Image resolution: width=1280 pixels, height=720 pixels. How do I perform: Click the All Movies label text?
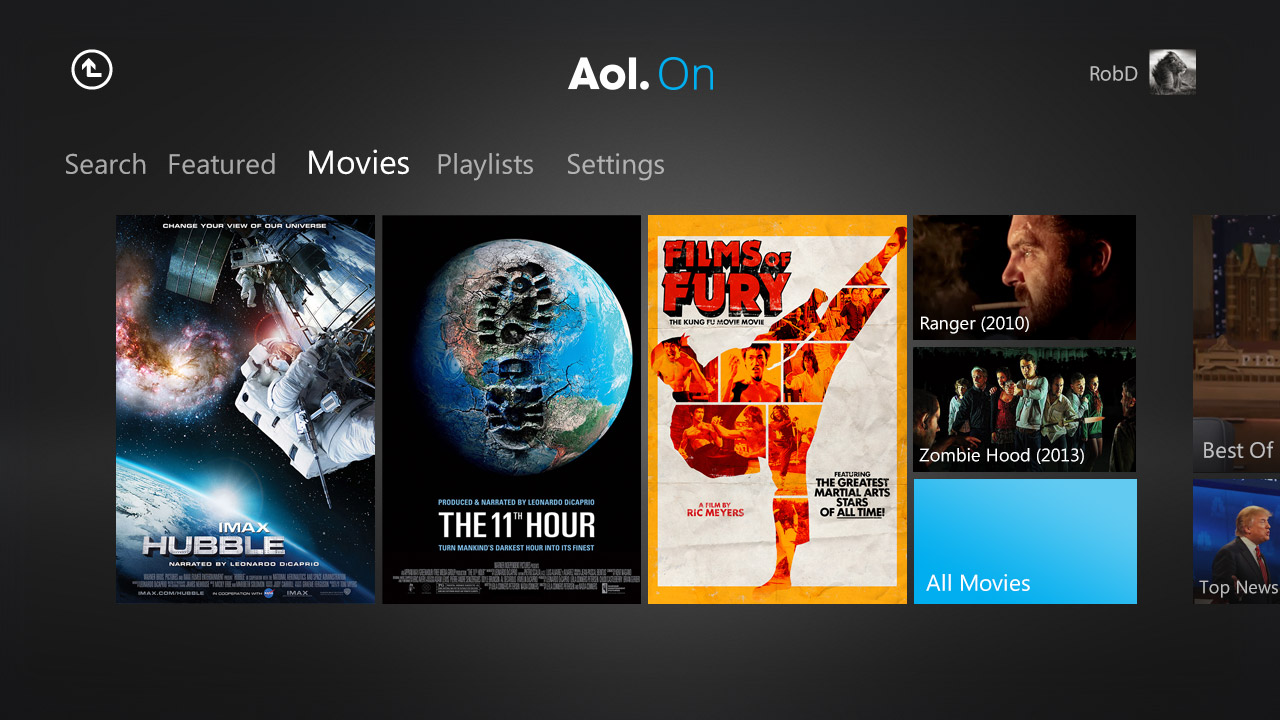coord(978,583)
